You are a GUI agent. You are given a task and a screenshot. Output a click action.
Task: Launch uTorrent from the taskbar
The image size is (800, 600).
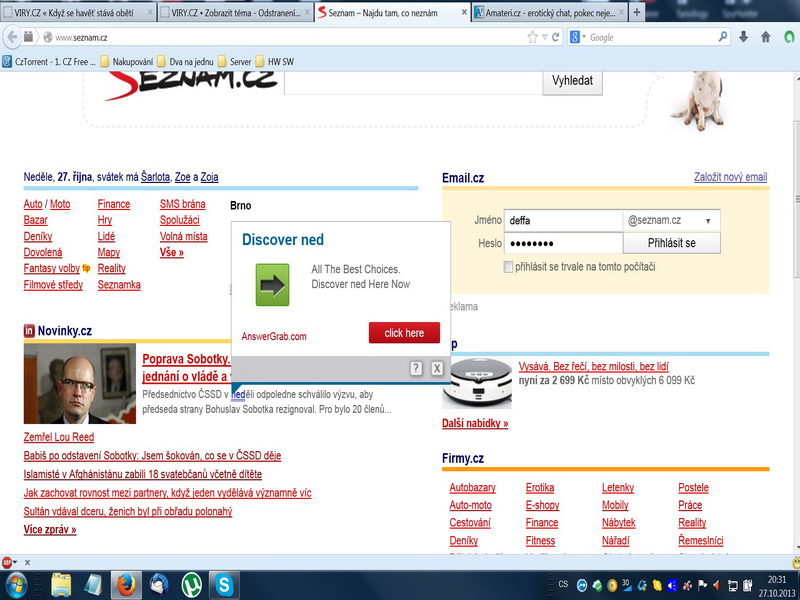(x=192, y=584)
